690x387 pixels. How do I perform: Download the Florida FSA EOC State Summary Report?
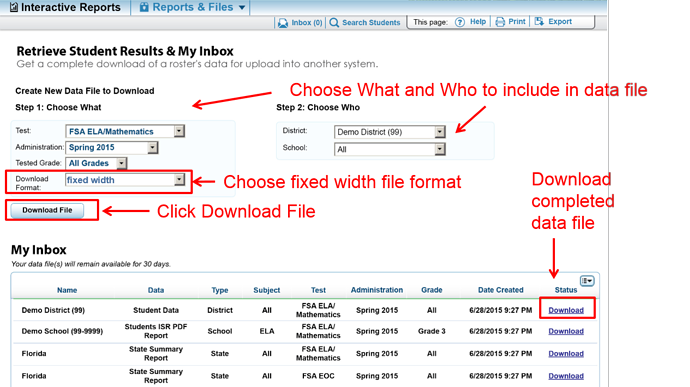(566, 376)
